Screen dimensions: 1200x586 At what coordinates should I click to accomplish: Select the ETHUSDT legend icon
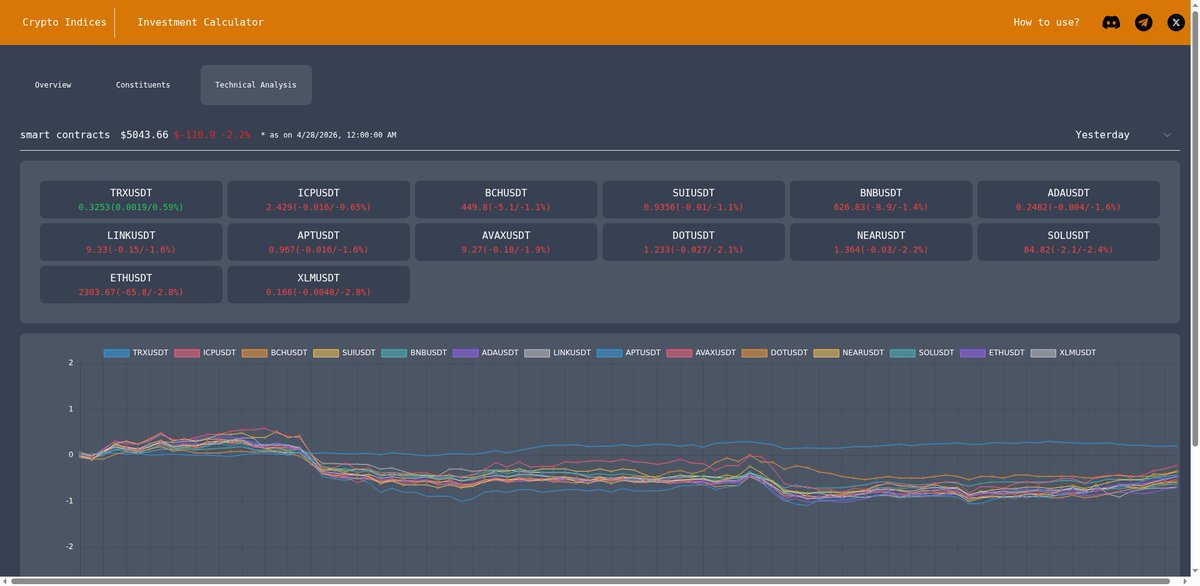point(975,352)
